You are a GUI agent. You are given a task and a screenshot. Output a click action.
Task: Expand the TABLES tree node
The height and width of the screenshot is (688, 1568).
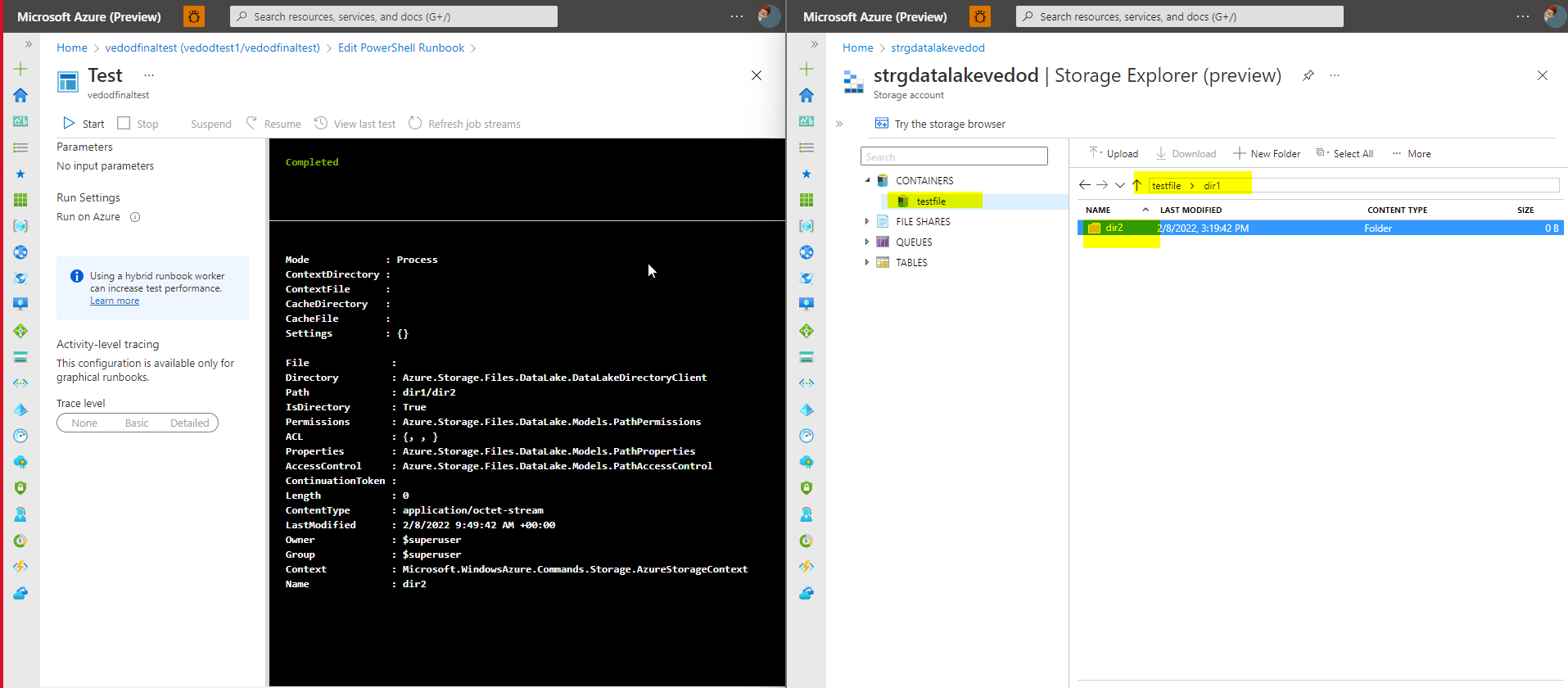click(867, 262)
